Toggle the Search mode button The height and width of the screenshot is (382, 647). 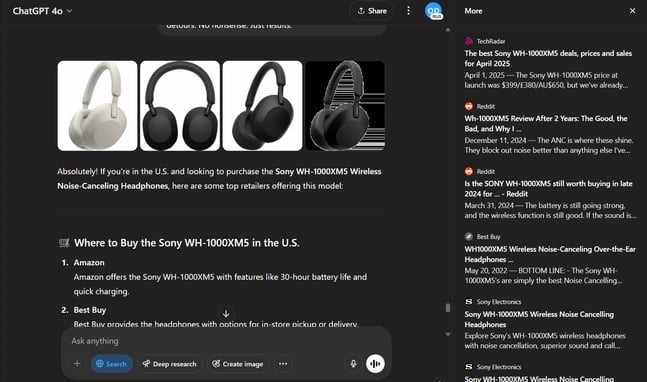pyautogui.click(x=111, y=364)
